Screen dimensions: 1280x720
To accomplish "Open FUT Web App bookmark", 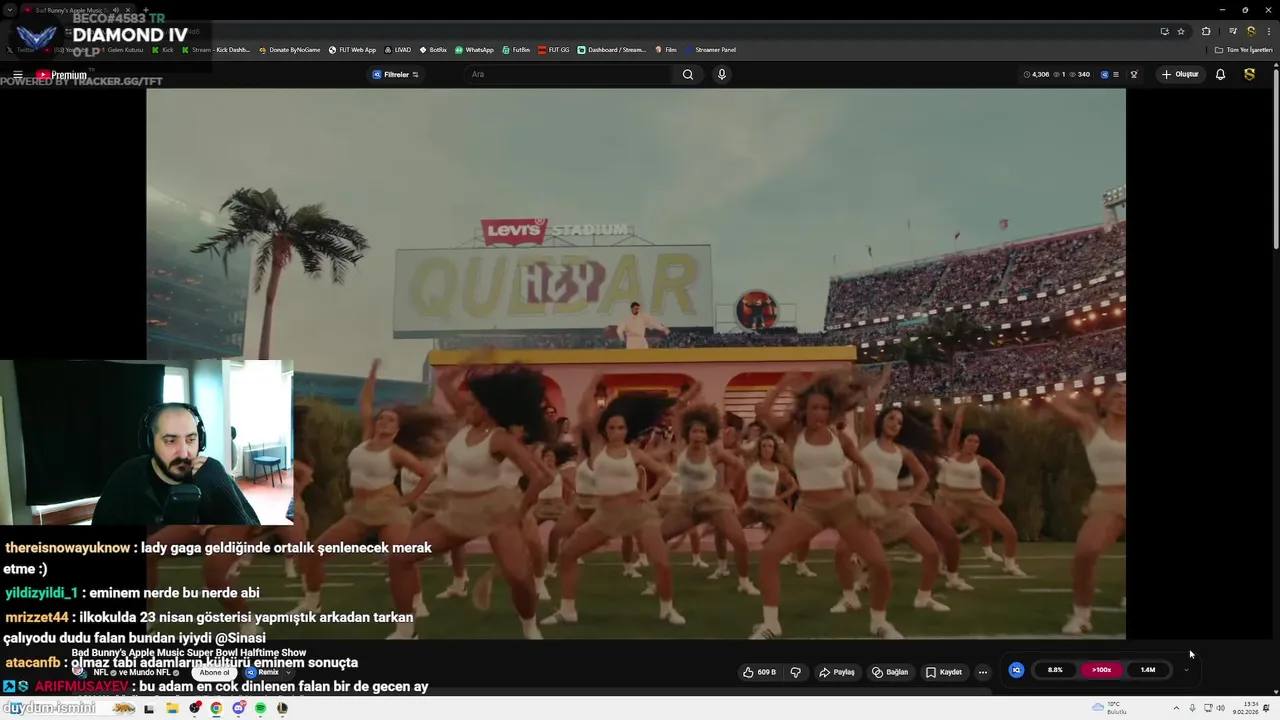I will pyautogui.click(x=353, y=50).
